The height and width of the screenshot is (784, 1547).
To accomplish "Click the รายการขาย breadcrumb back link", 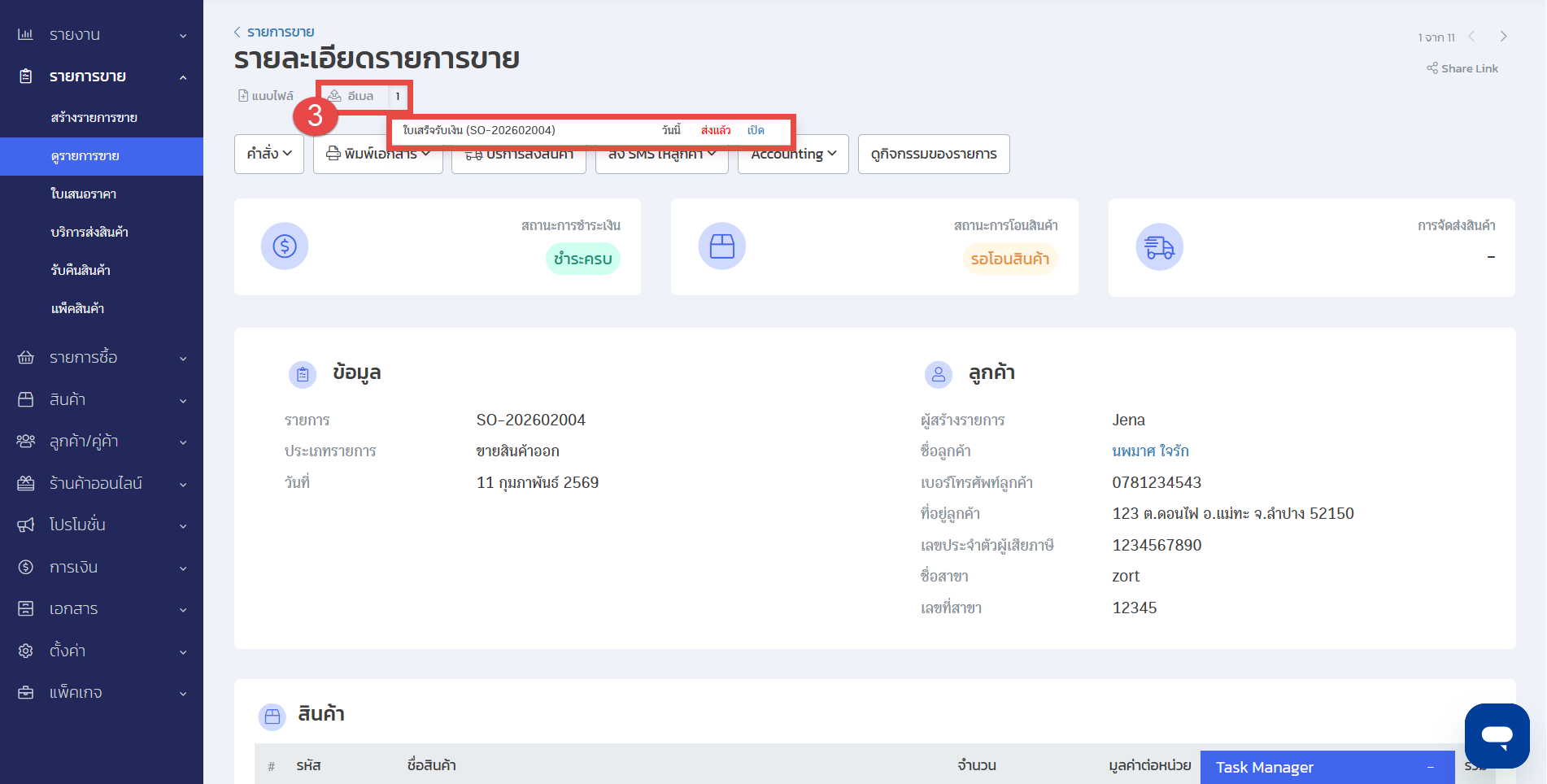I will point(281,32).
